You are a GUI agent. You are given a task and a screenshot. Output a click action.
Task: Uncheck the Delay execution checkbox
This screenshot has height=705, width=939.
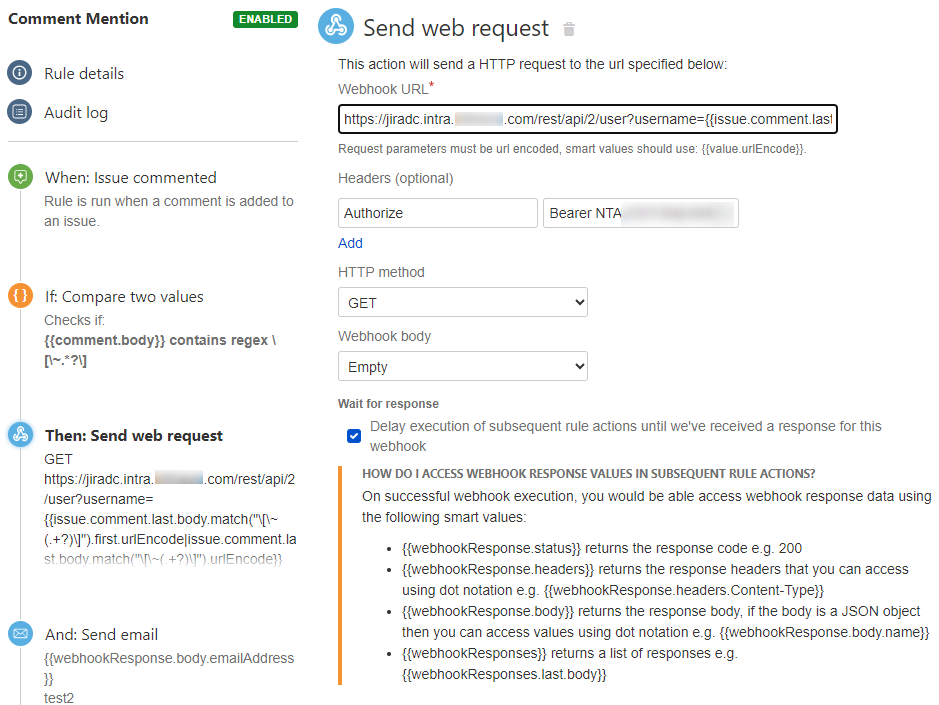(354, 436)
